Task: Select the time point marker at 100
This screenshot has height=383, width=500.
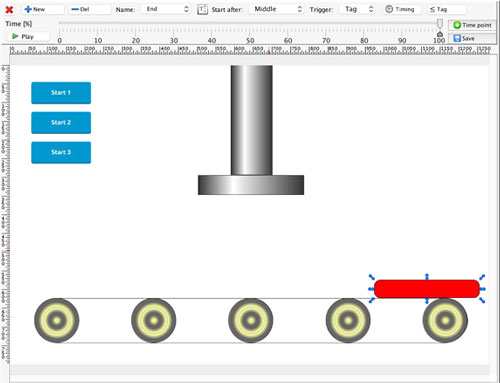Action: [x=440, y=34]
